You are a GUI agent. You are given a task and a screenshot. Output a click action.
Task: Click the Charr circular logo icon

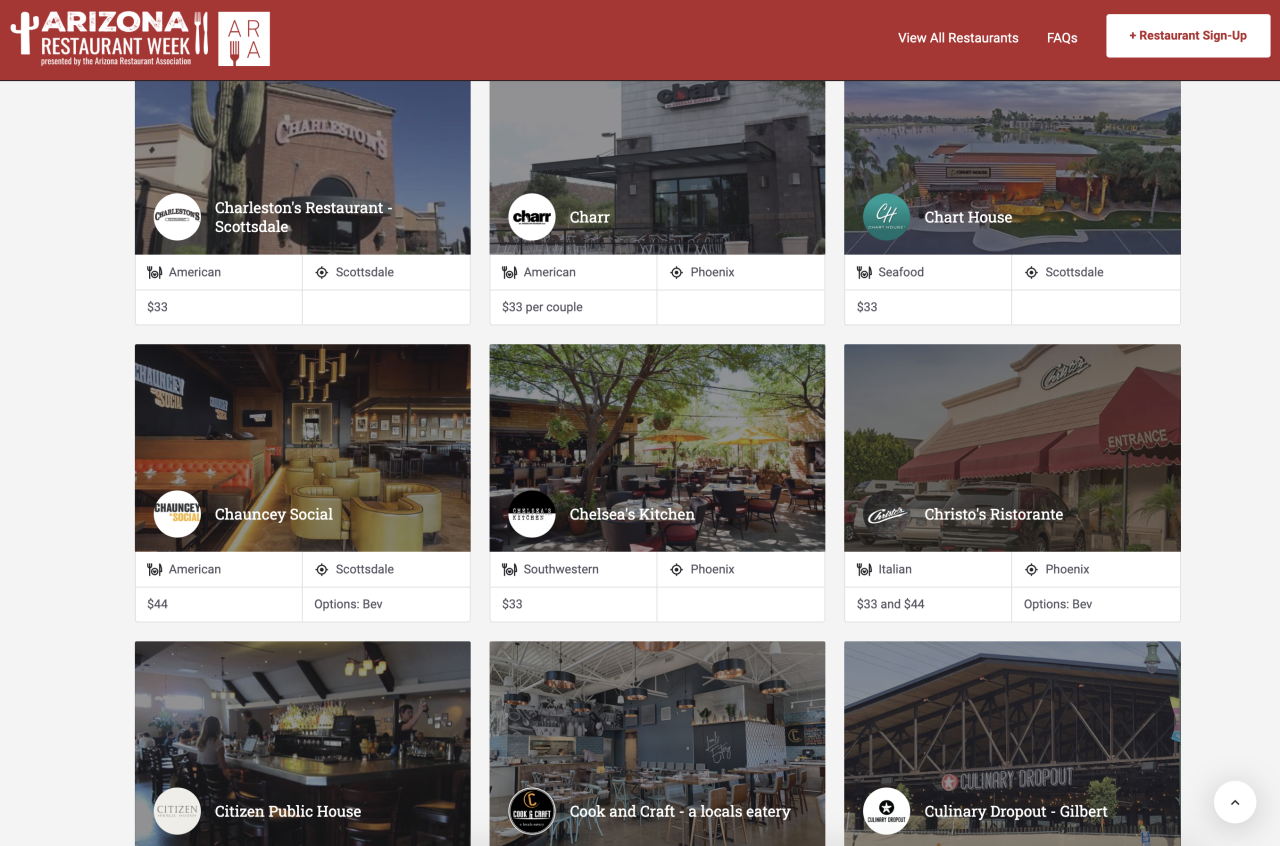tap(532, 217)
